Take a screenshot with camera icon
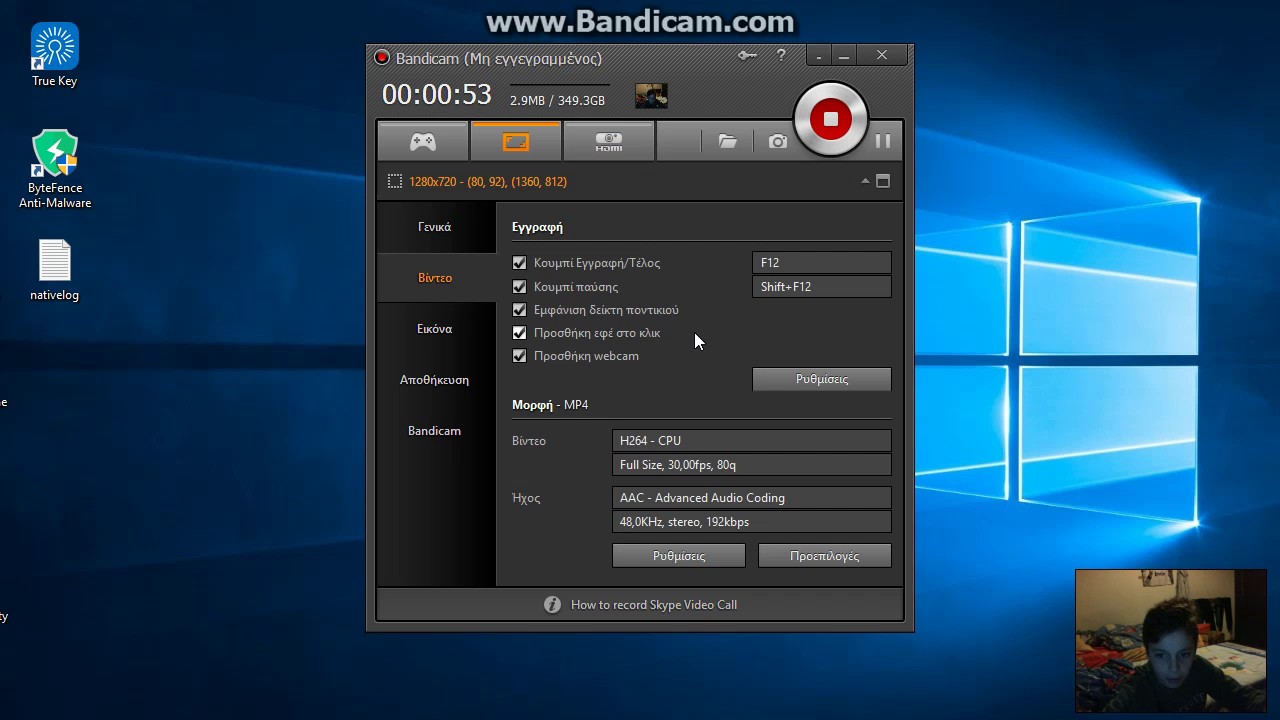Image resolution: width=1280 pixels, height=720 pixels. pyautogui.click(x=778, y=142)
